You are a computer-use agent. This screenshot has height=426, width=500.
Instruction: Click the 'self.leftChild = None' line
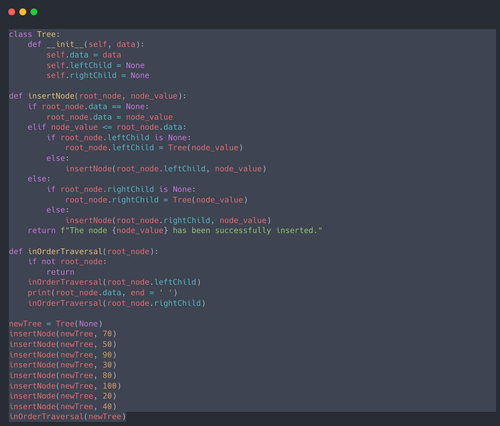point(95,65)
